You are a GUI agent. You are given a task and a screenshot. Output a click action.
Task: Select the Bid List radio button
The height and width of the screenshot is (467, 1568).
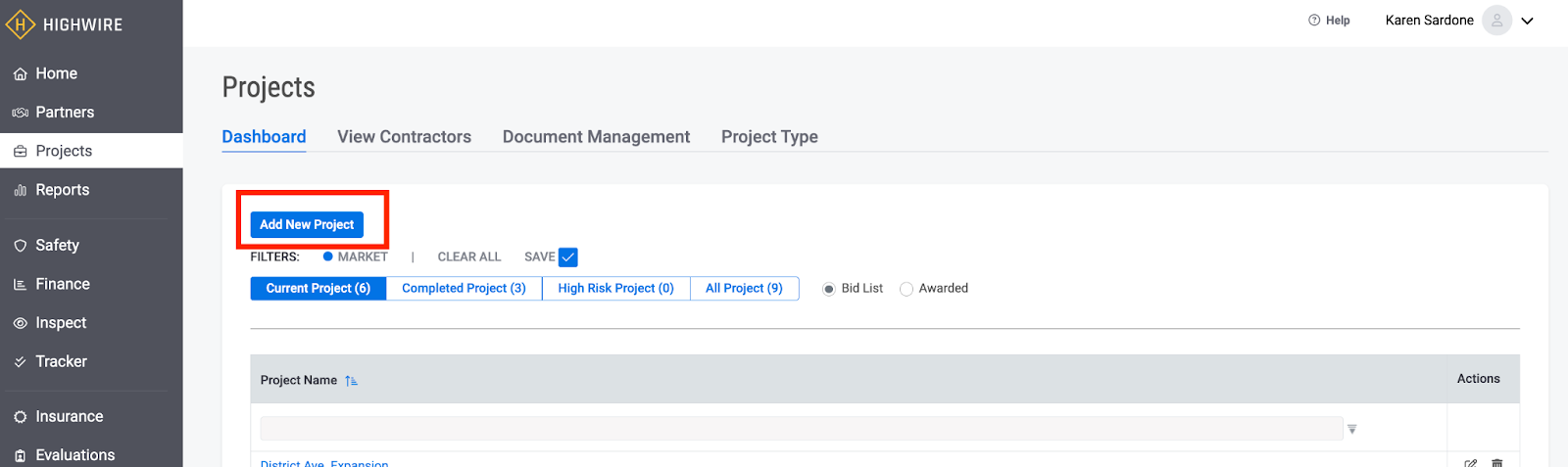pyautogui.click(x=829, y=289)
